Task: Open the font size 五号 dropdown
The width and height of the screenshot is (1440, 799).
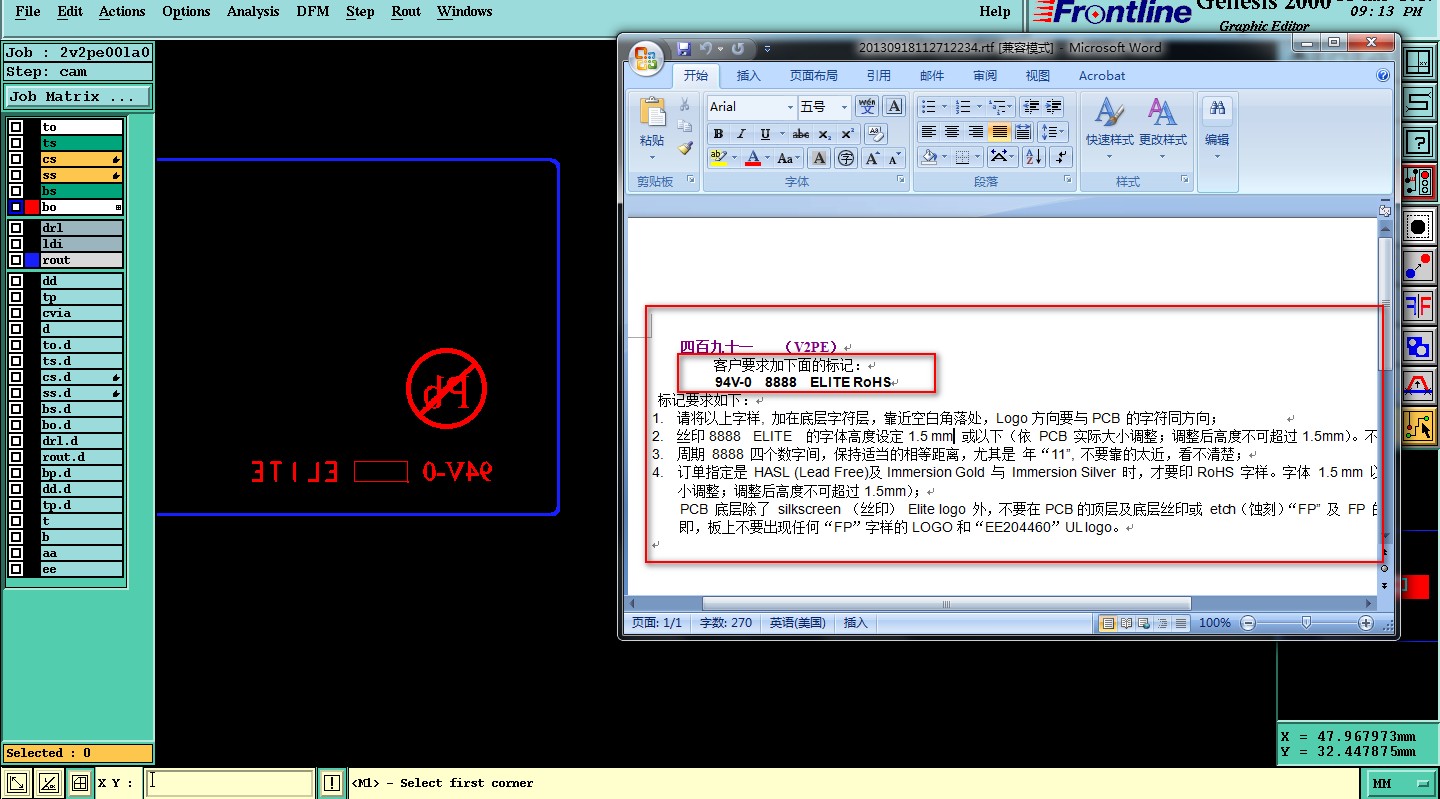Action: [844, 107]
